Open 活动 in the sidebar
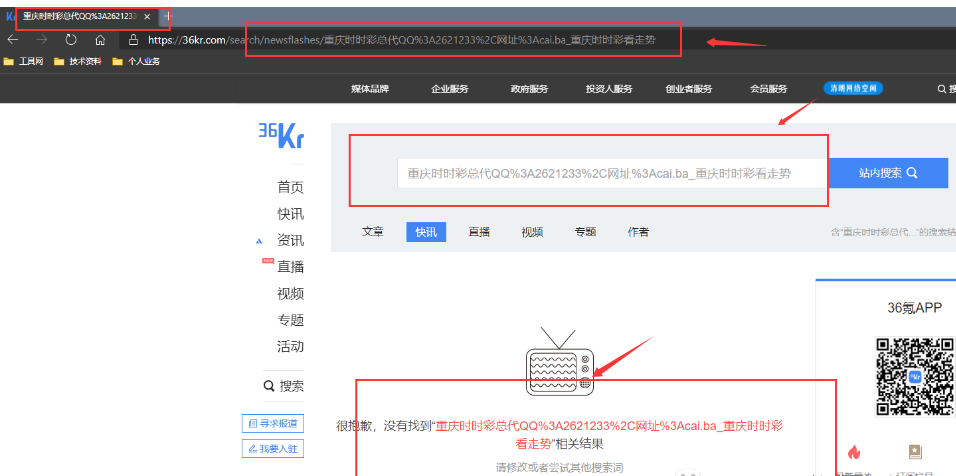Image resolution: width=956 pixels, height=476 pixels. (290, 347)
